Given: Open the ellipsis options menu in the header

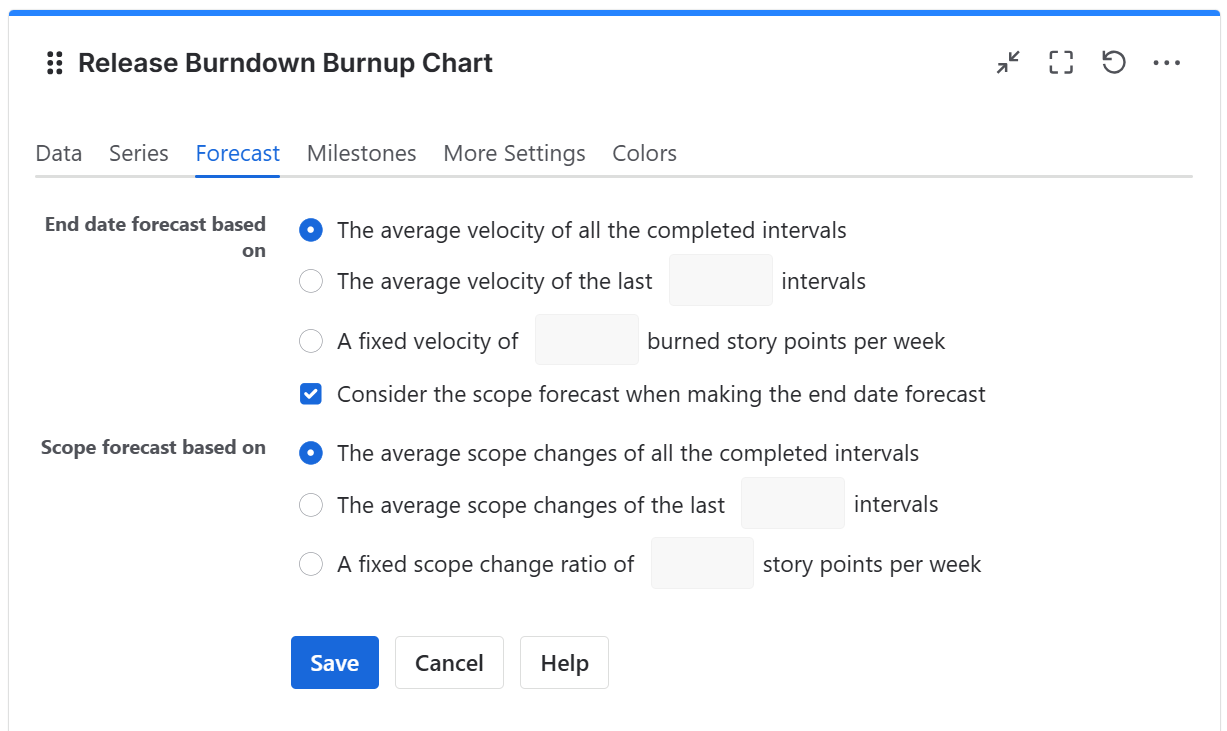Looking at the screenshot, I should click(x=1167, y=62).
